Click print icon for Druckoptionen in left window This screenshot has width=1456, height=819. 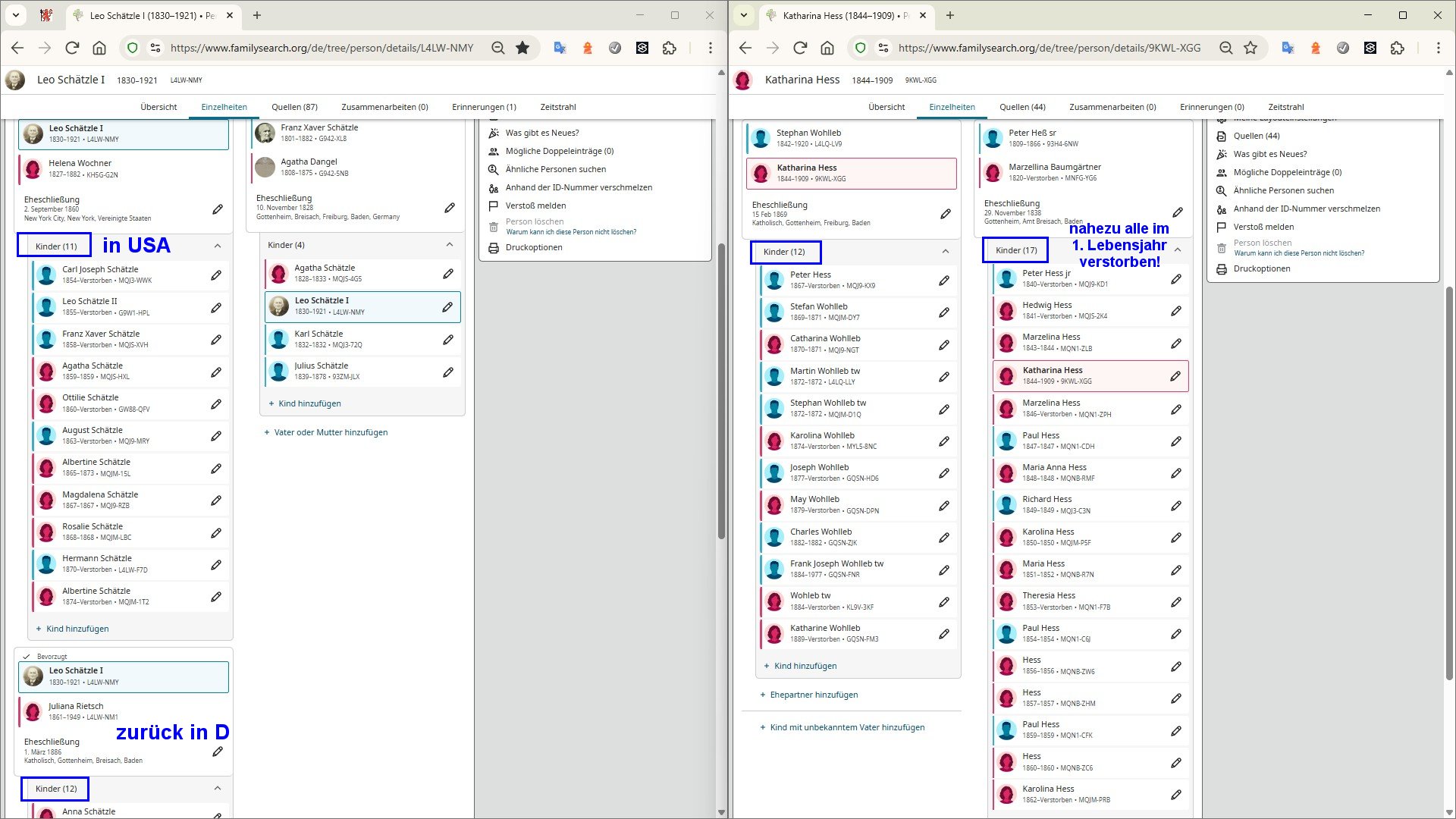tap(494, 248)
